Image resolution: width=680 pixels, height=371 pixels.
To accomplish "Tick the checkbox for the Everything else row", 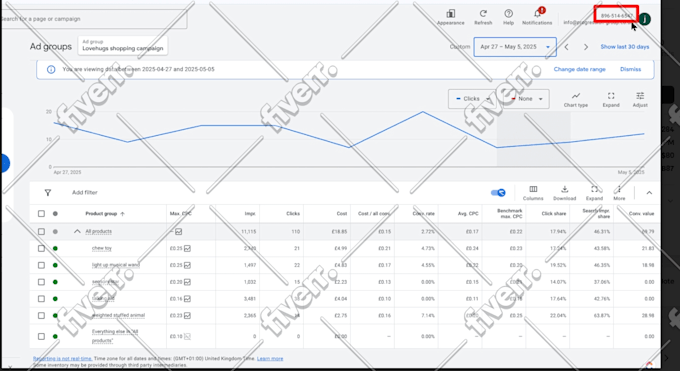I will 41,336.
